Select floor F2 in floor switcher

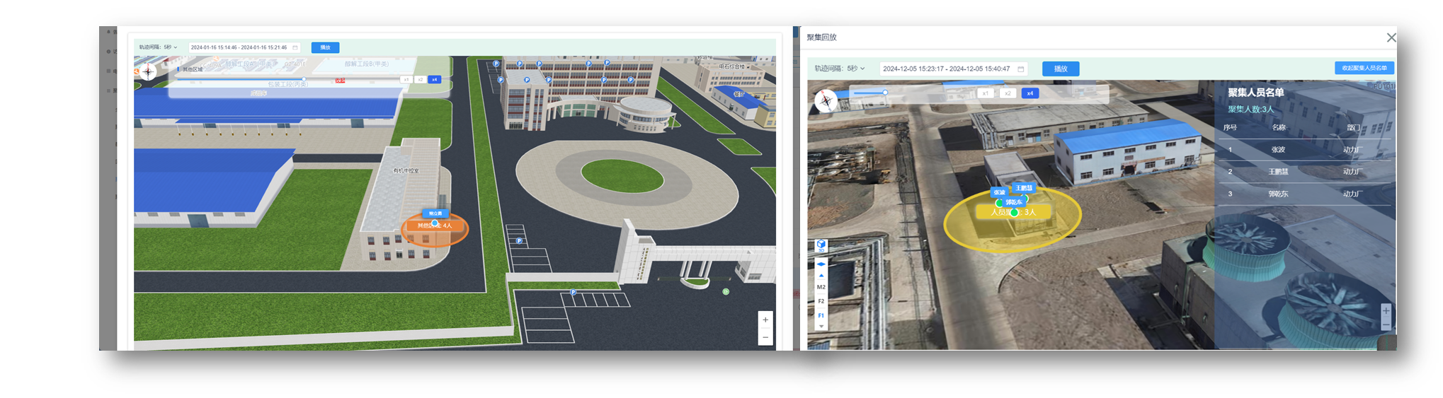point(821,301)
